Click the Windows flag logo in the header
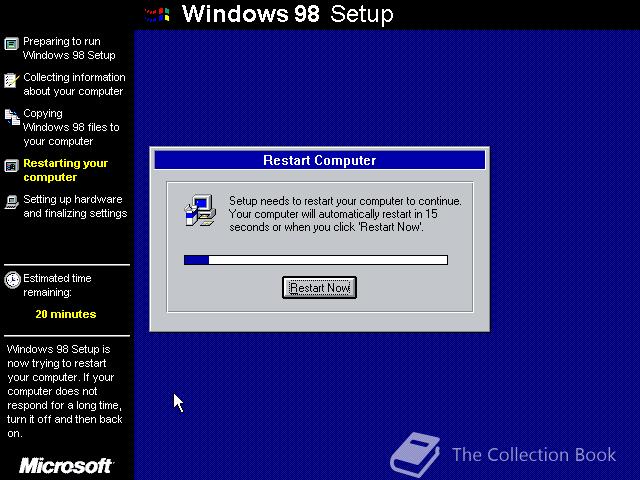This screenshot has height=480, width=640. coord(157,15)
